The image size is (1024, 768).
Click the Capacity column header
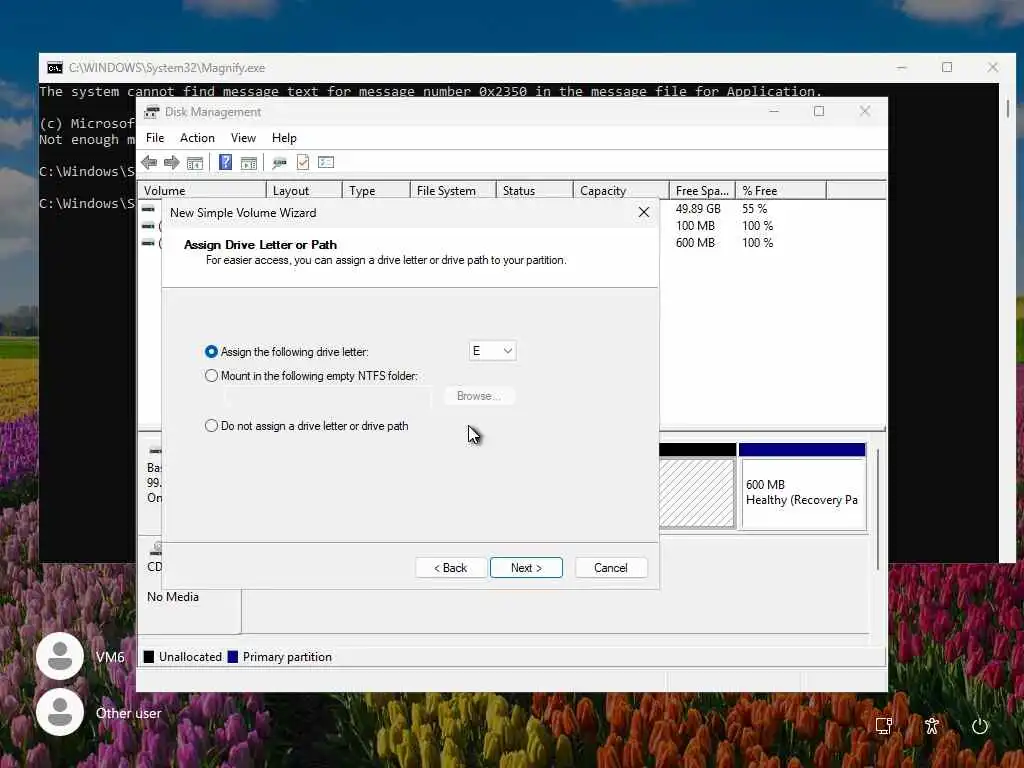click(621, 191)
